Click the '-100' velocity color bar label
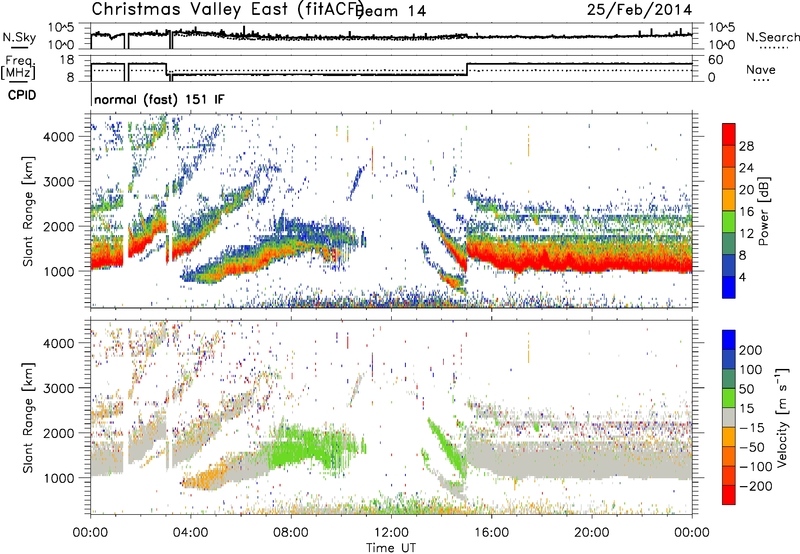The image size is (800, 554). click(x=756, y=467)
